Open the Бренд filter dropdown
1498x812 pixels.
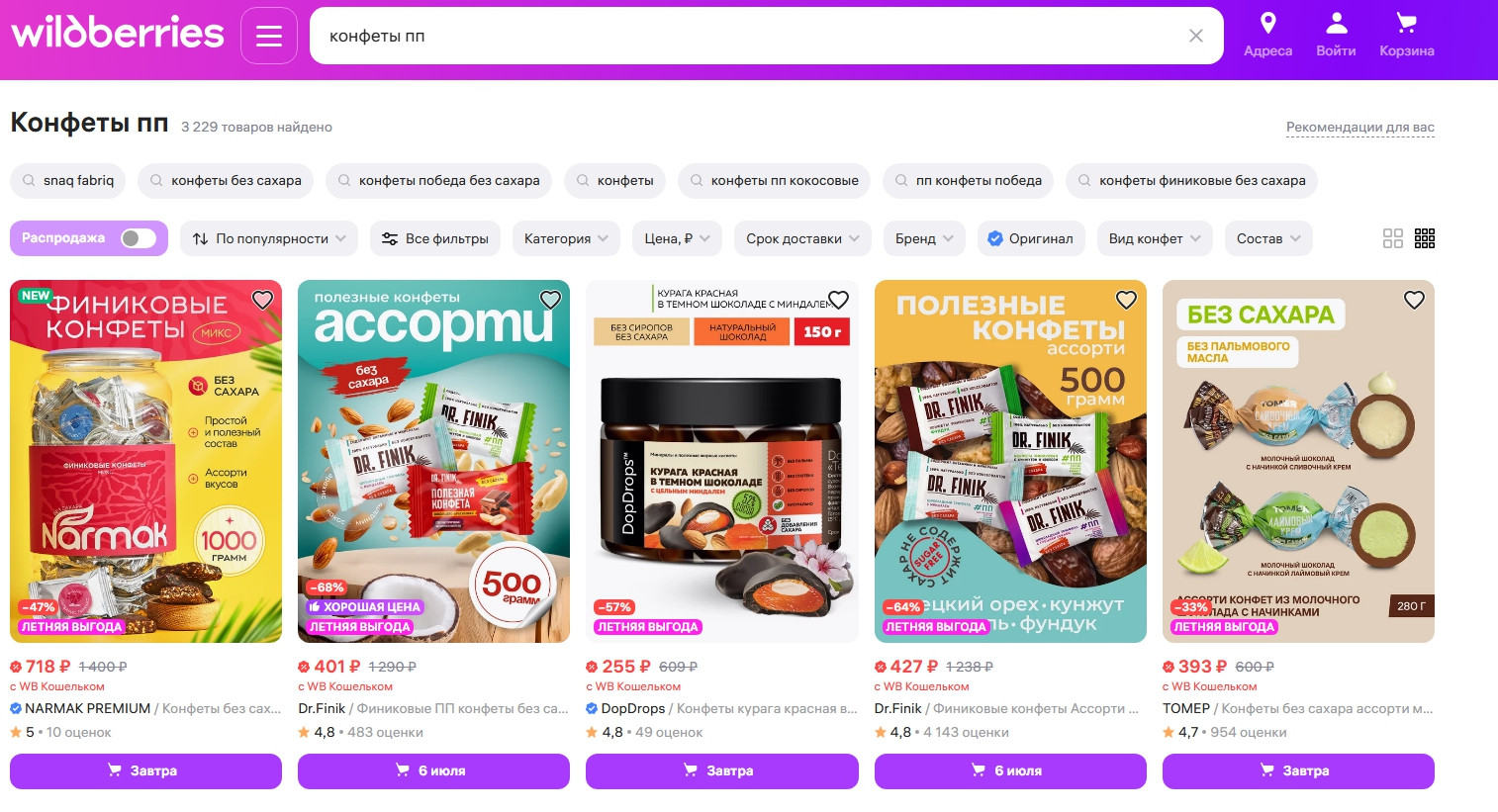[924, 238]
